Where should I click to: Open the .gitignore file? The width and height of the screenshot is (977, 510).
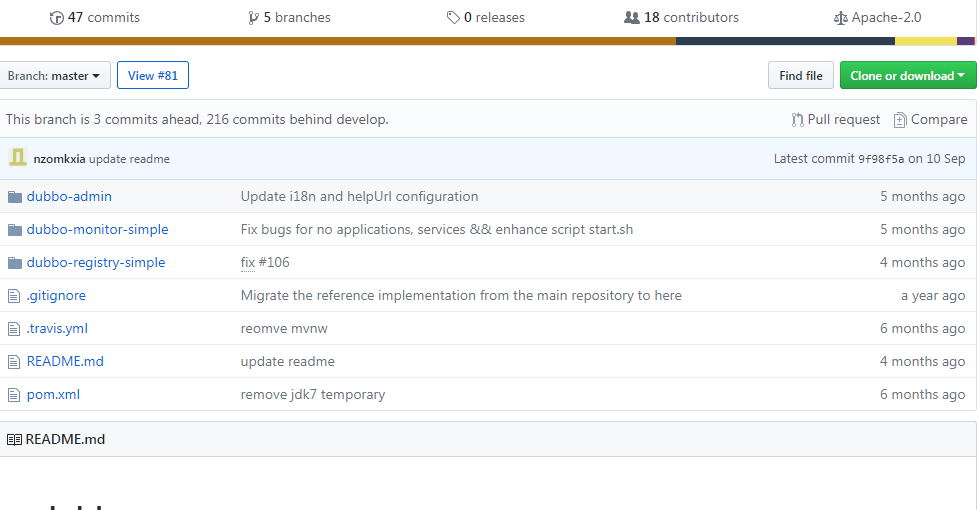tap(56, 296)
